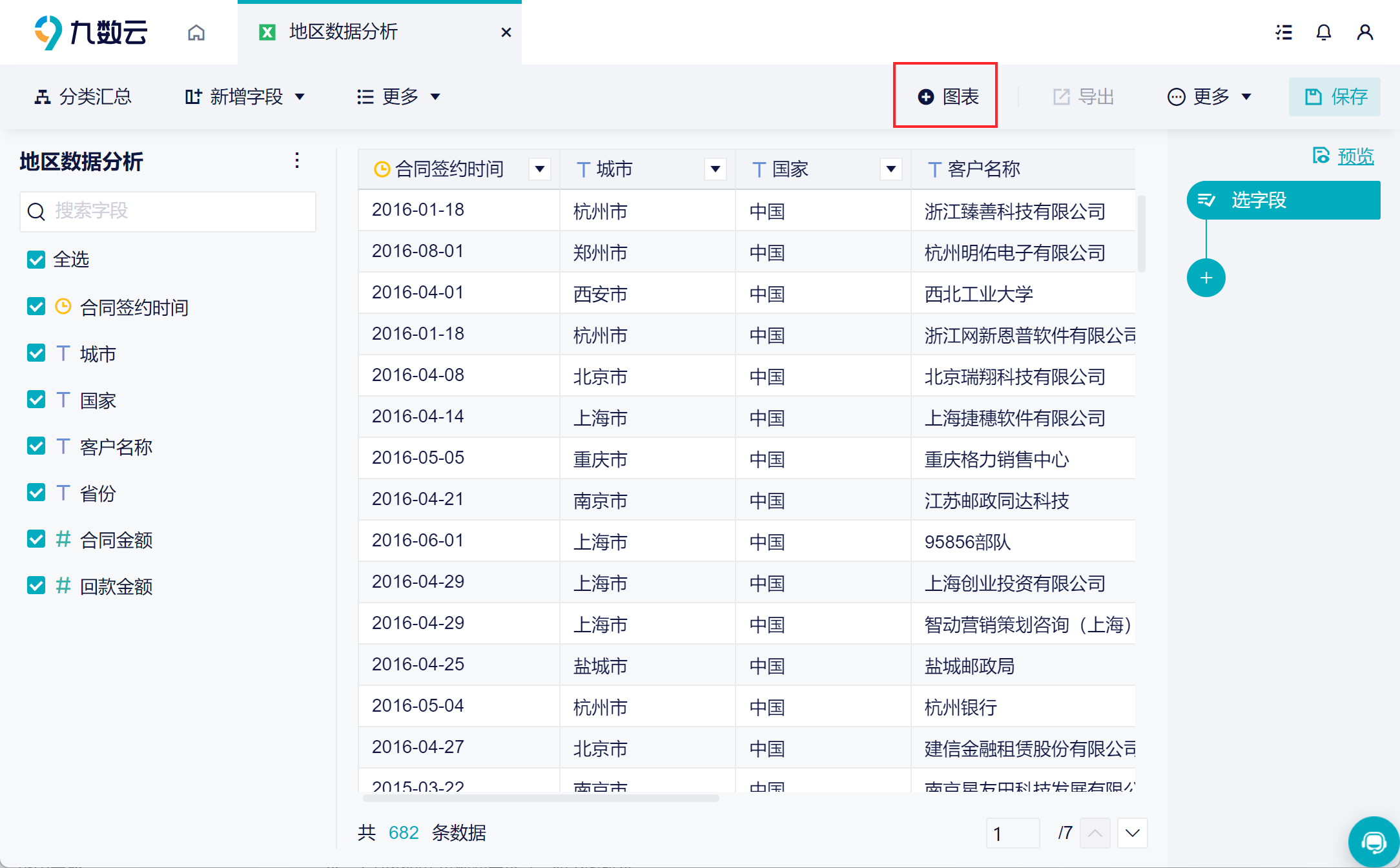Viewport: 1400px width, 868px height.
Task: Click the 图表 add chart button
Action: coord(947,97)
